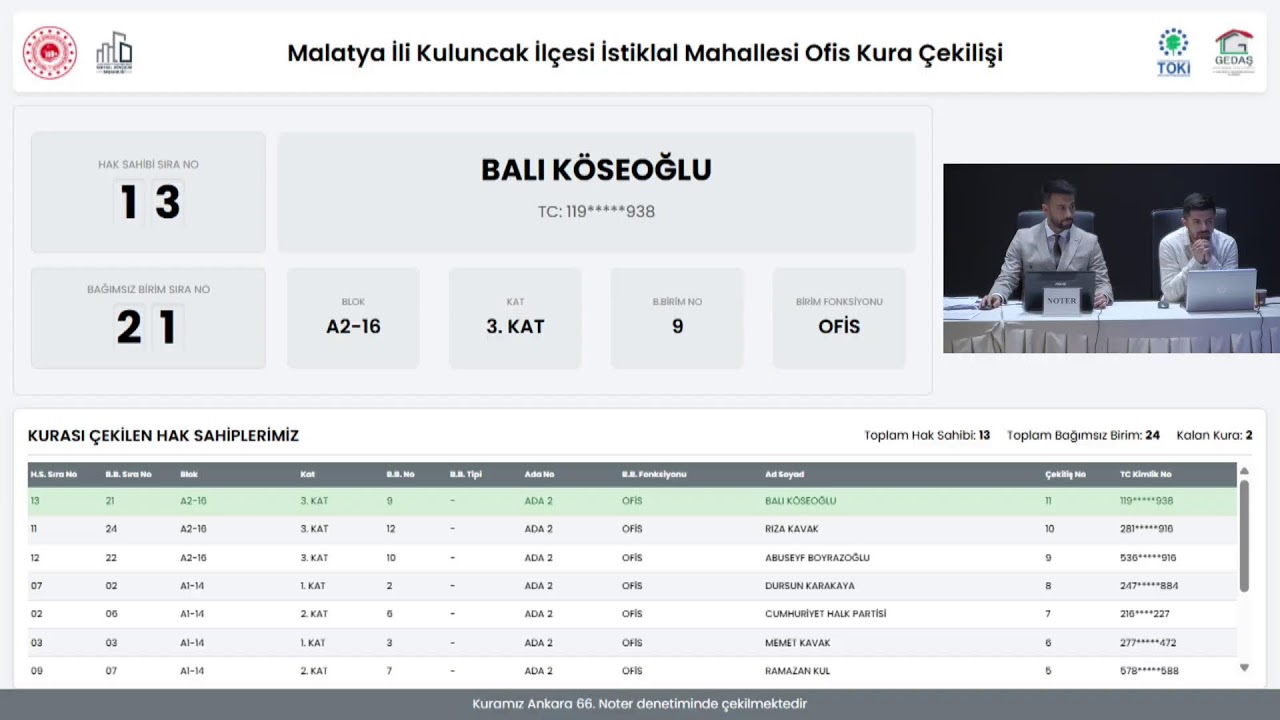Viewport: 1280px width, 720px height.
Task: Click the TOKİ logo
Action: point(1173,53)
